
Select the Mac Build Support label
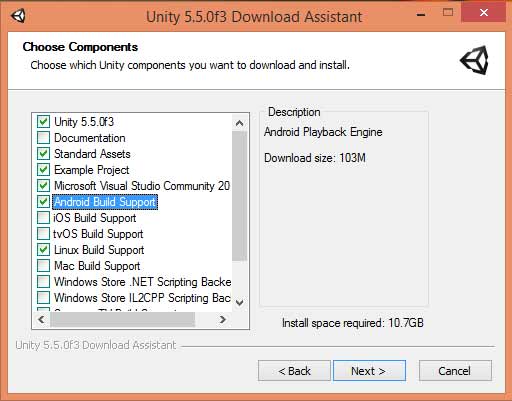coord(97,266)
